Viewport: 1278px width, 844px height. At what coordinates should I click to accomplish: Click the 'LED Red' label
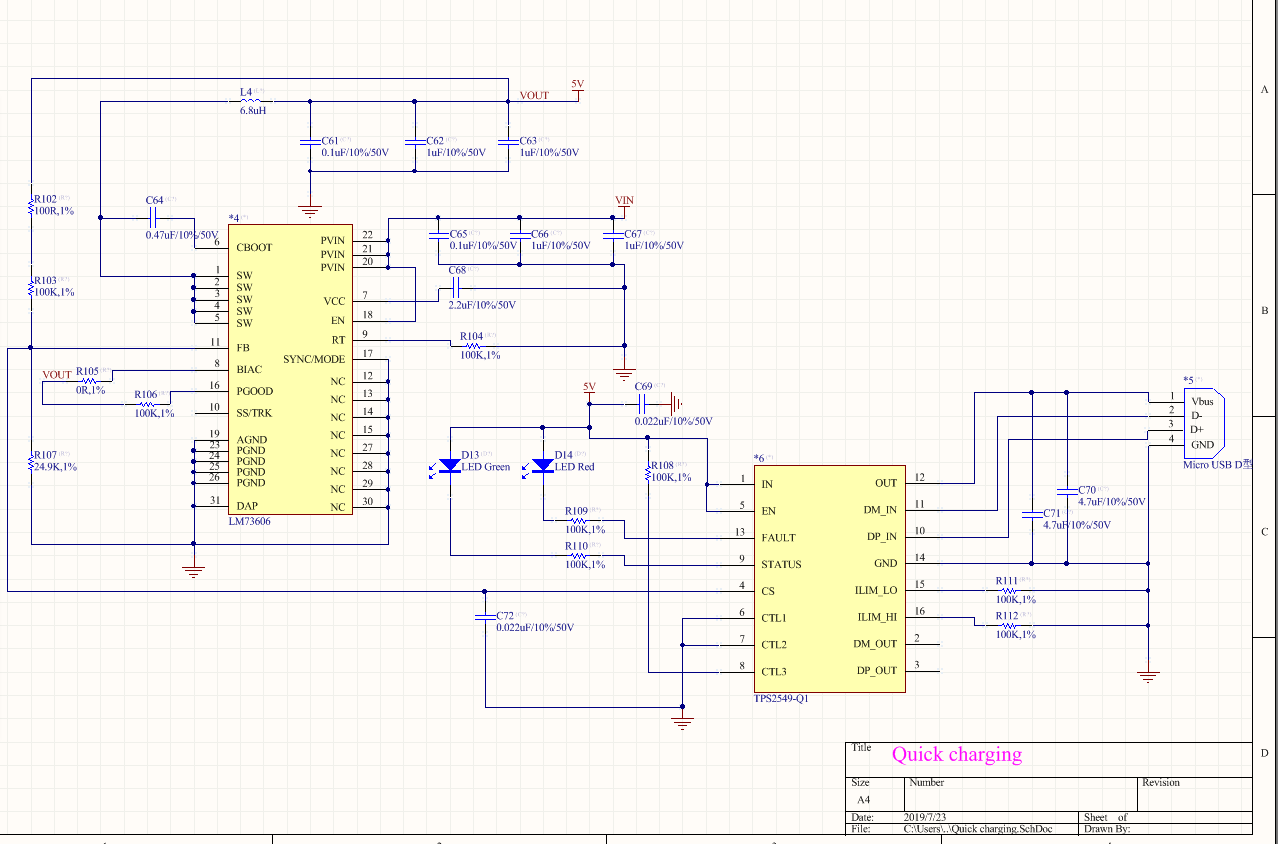575,467
